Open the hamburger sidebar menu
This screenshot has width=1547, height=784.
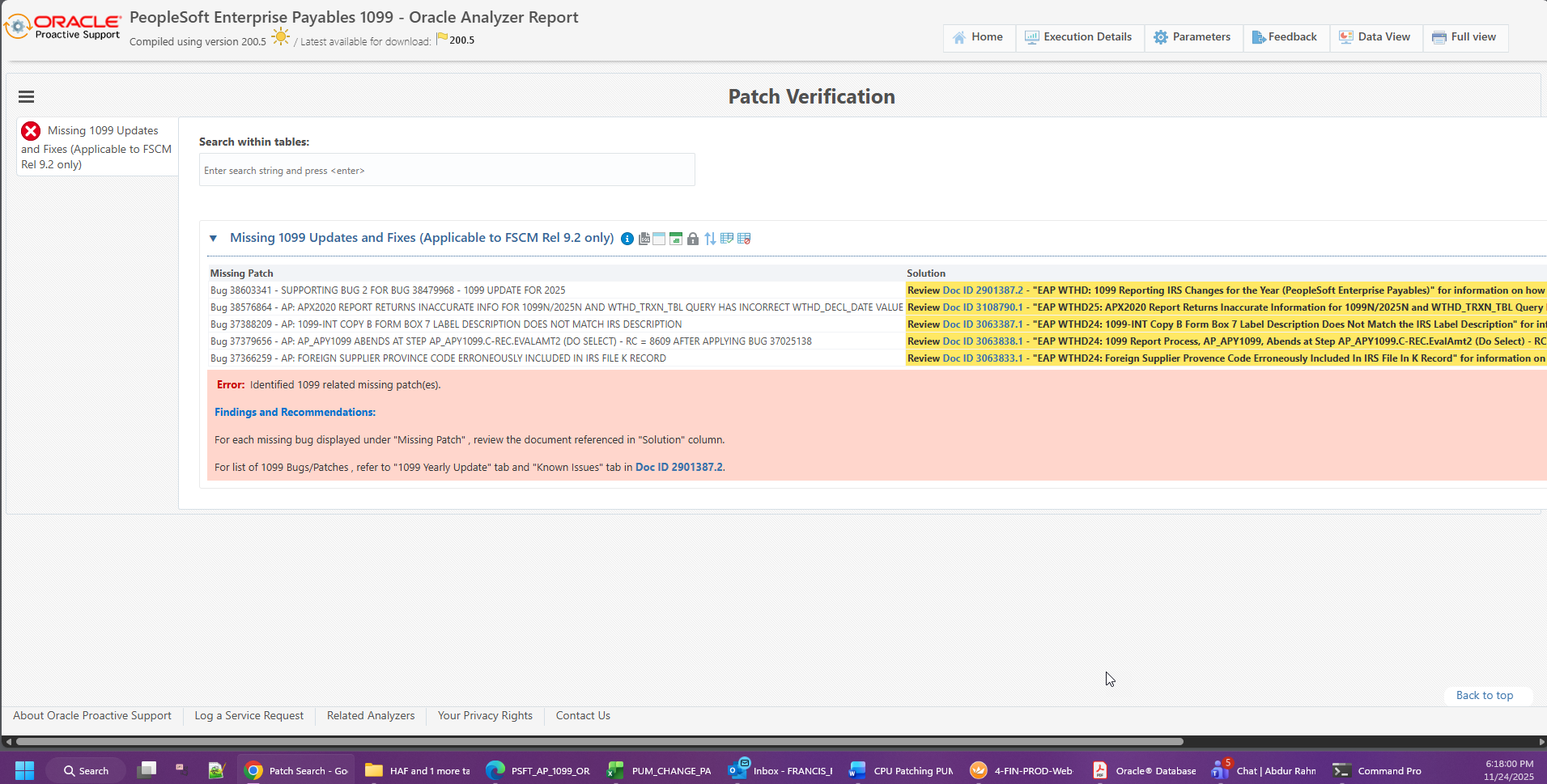[27, 97]
